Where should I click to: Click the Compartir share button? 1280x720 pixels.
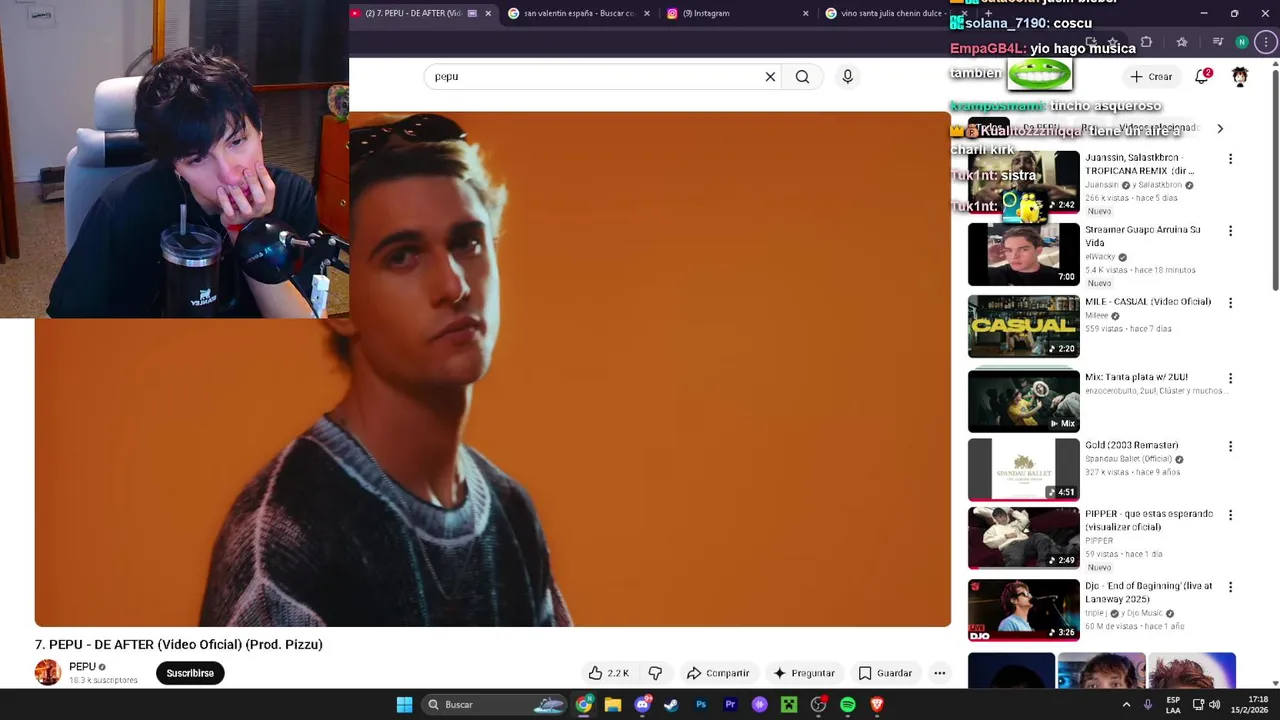click(x=717, y=673)
